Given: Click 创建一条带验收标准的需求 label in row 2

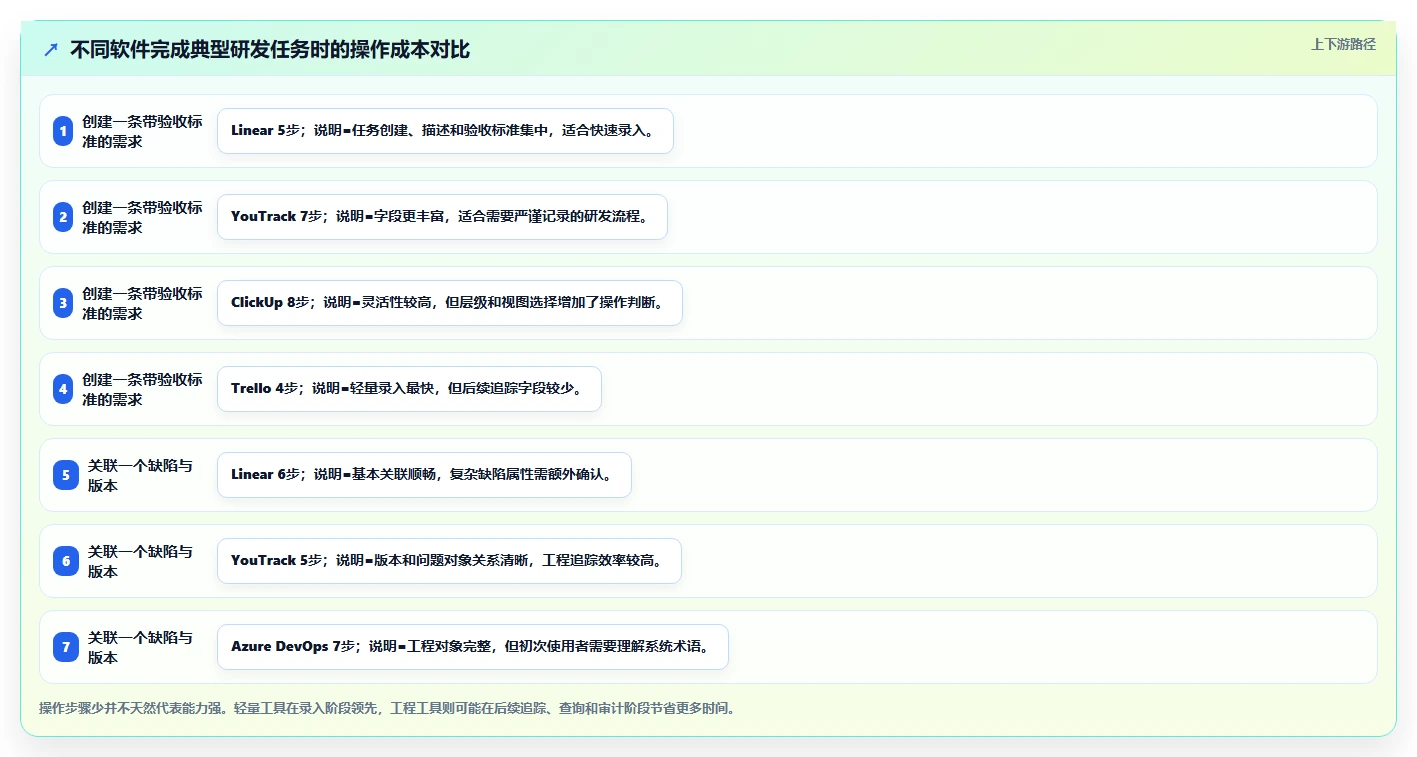Looking at the screenshot, I should [143, 217].
